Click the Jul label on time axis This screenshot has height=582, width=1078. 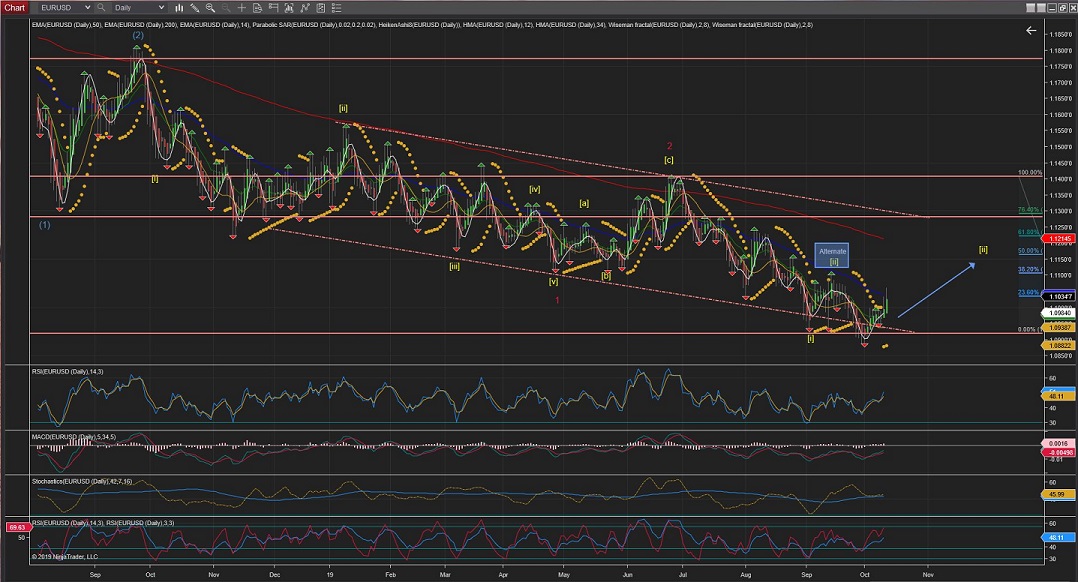coord(683,574)
